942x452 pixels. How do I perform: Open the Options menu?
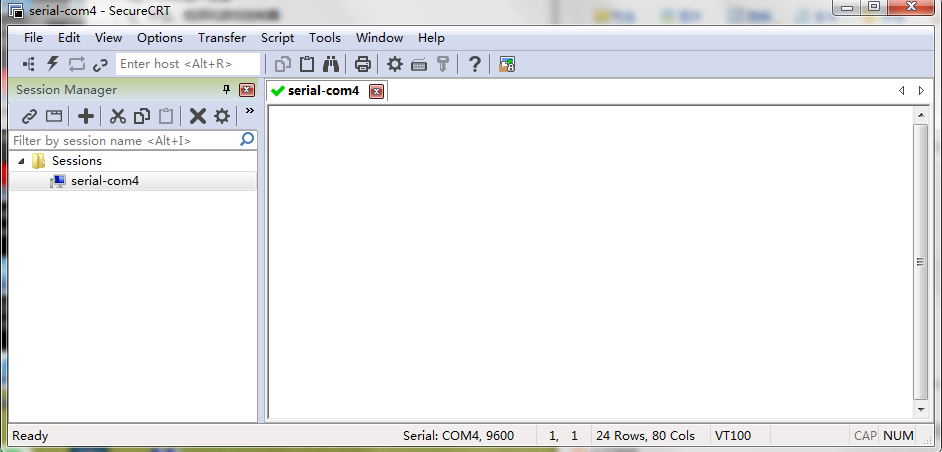(x=160, y=38)
